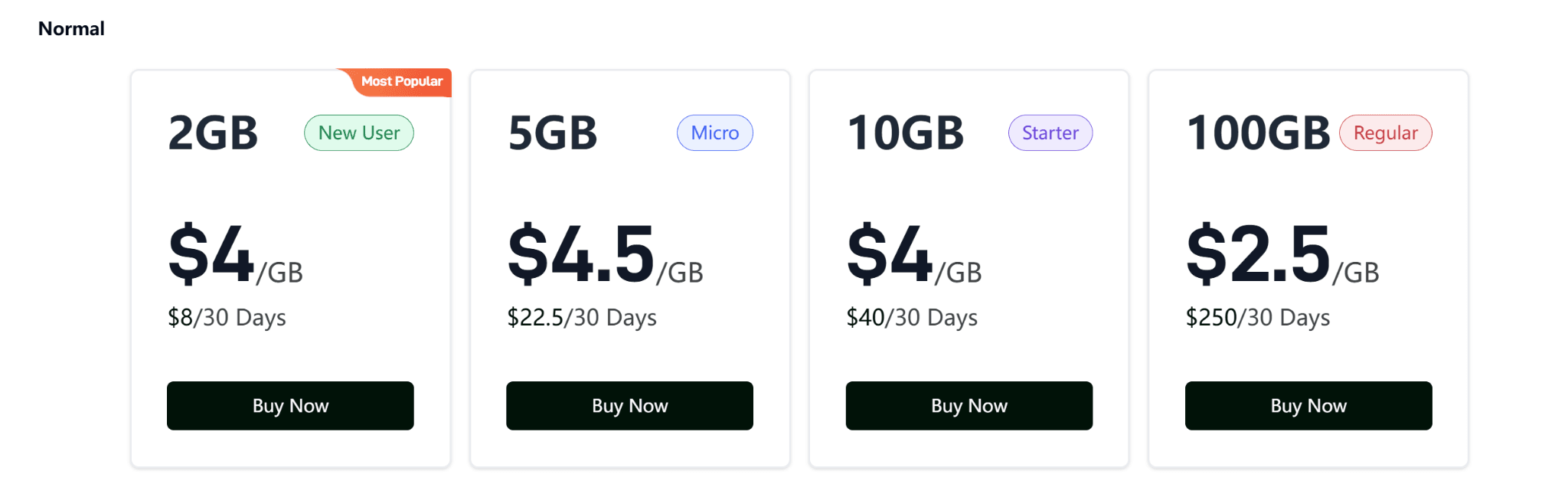1568x497 pixels.
Task: Select the 10GB plan title
Action: point(905,133)
